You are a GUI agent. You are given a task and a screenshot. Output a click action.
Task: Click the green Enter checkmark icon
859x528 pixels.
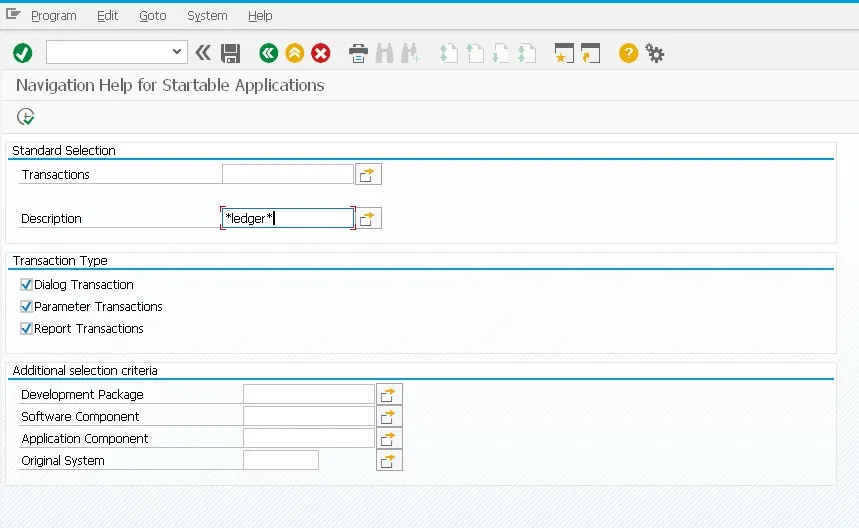click(x=22, y=53)
